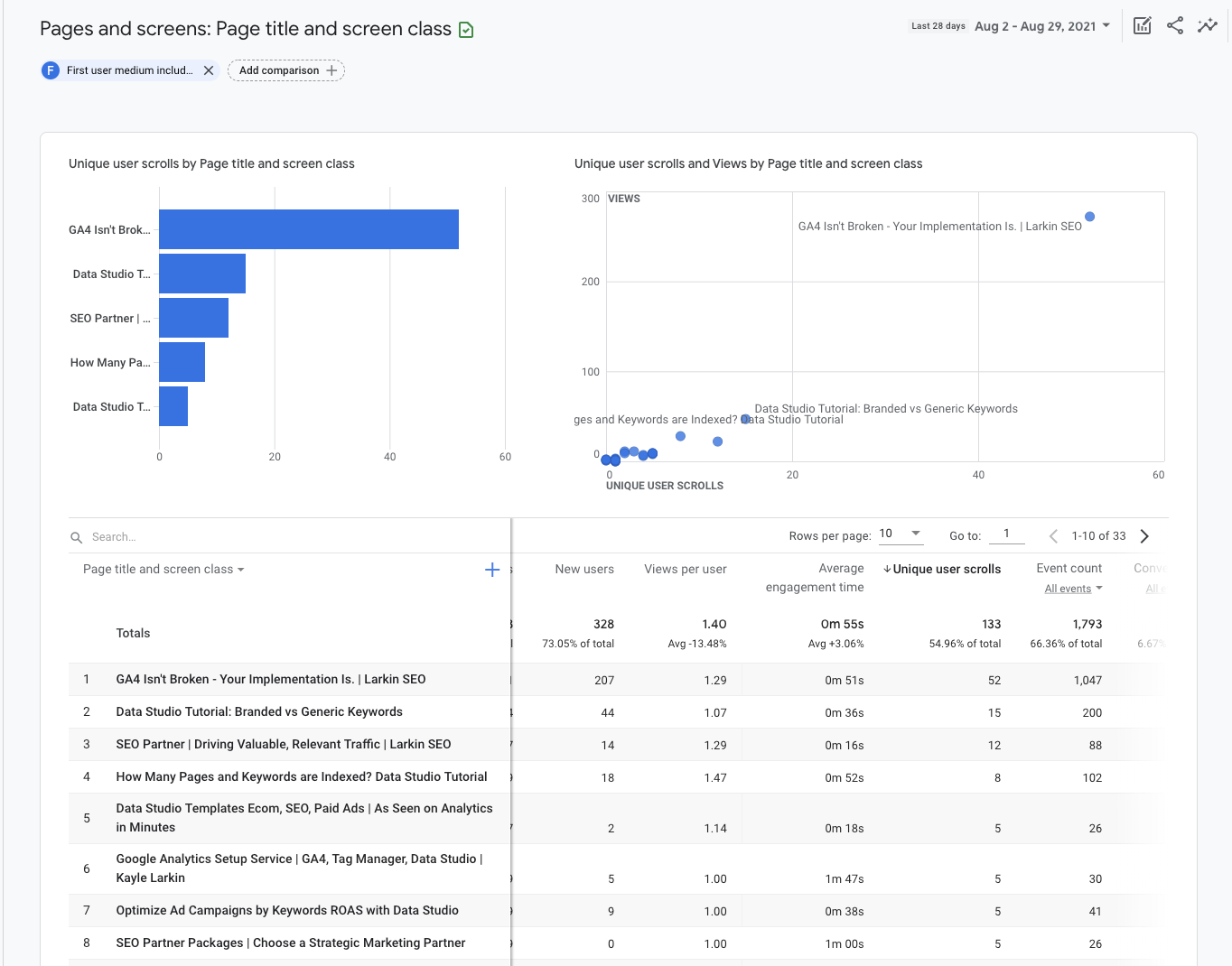Click the previous page arrow

coord(1053,536)
